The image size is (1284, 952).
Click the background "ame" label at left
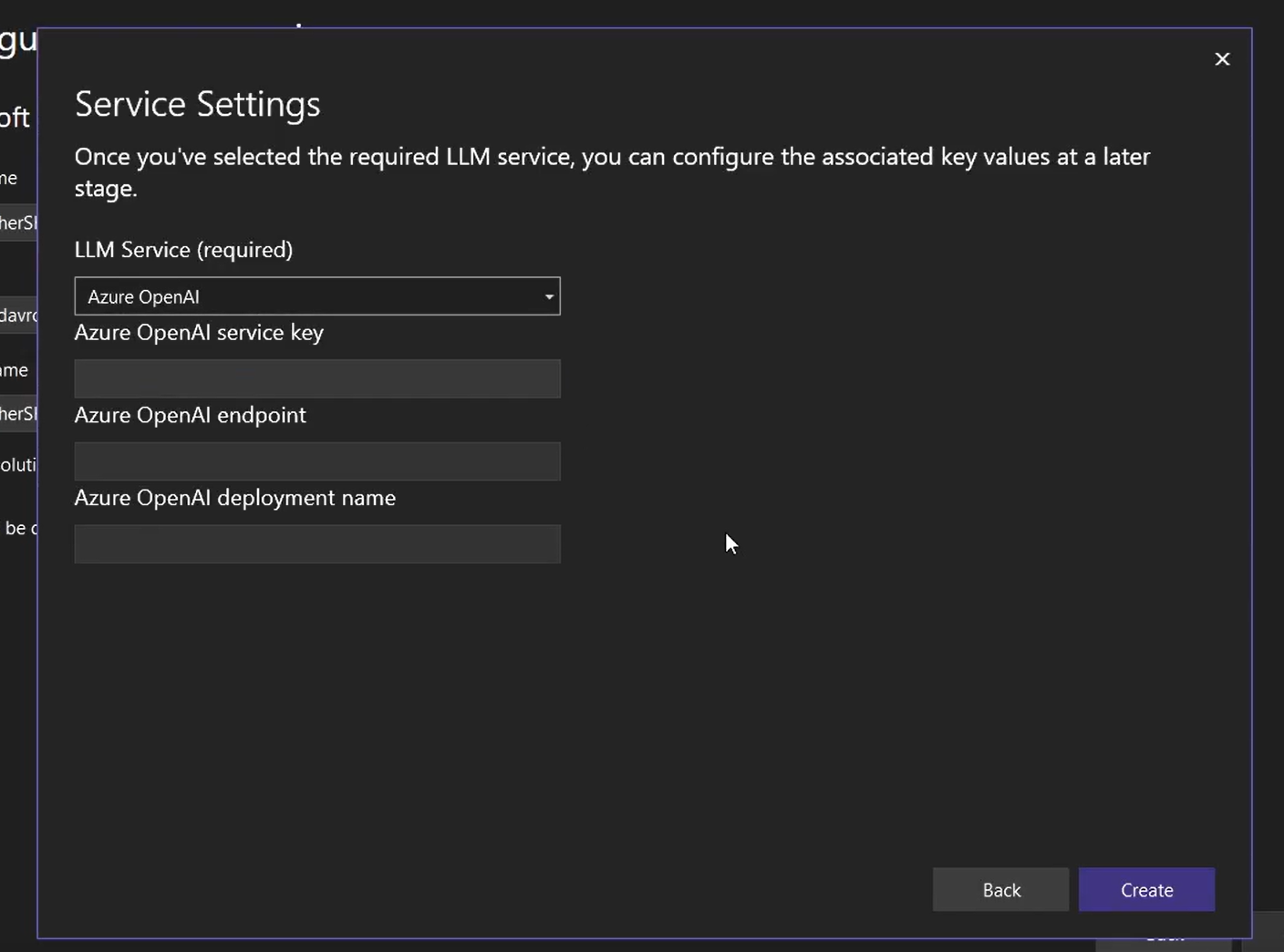pos(14,370)
